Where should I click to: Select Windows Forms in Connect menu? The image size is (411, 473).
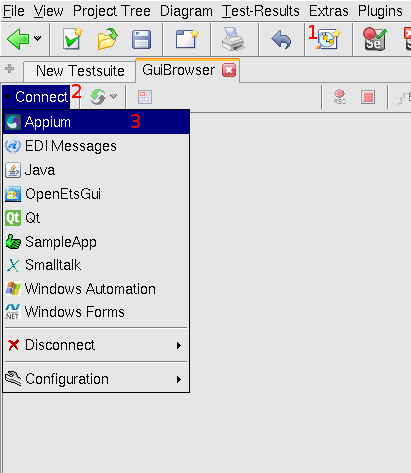click(x=96, y=312)
